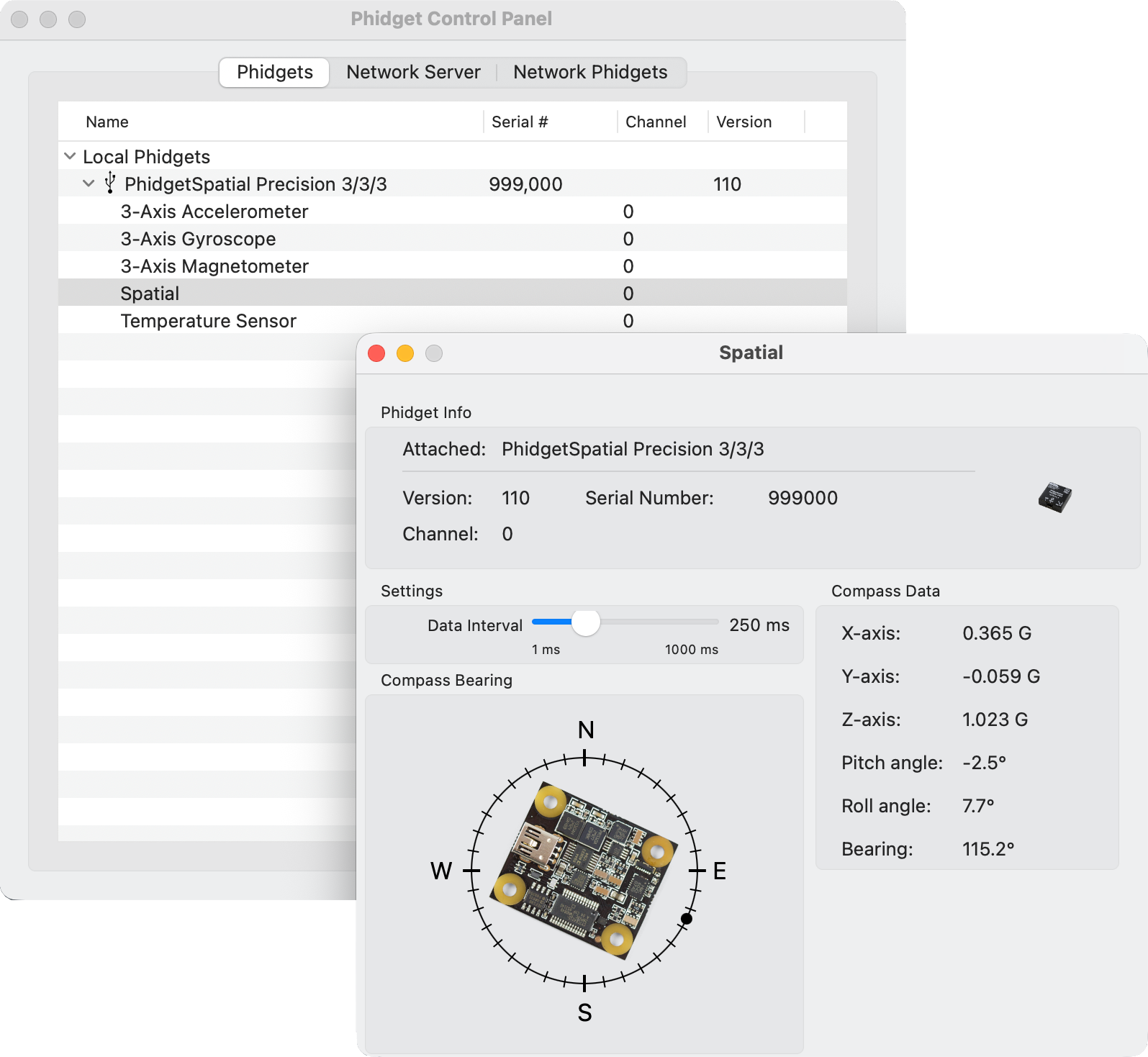Select the Temperature Sensor channel
The image size is (1148, 1057).
(208, 321)
